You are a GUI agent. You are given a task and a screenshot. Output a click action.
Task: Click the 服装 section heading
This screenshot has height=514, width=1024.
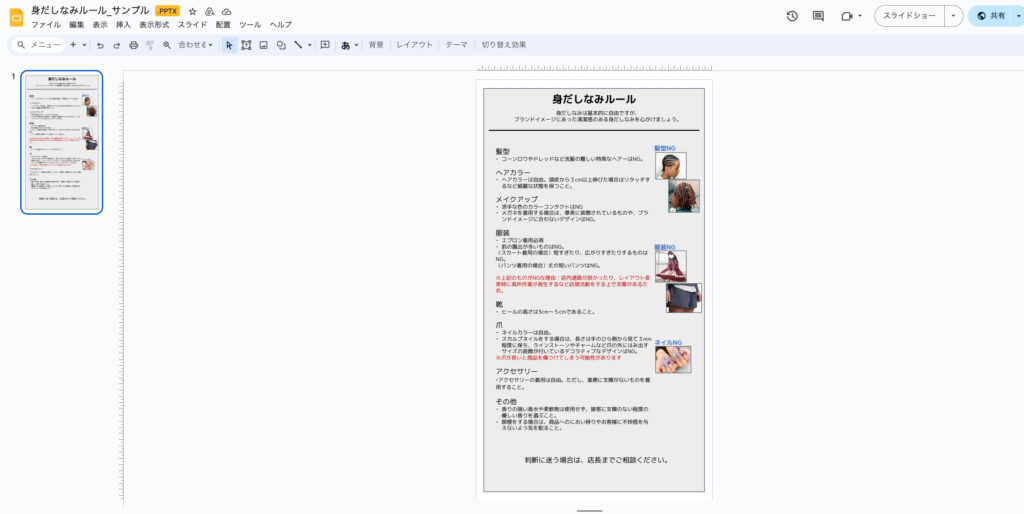502,233
